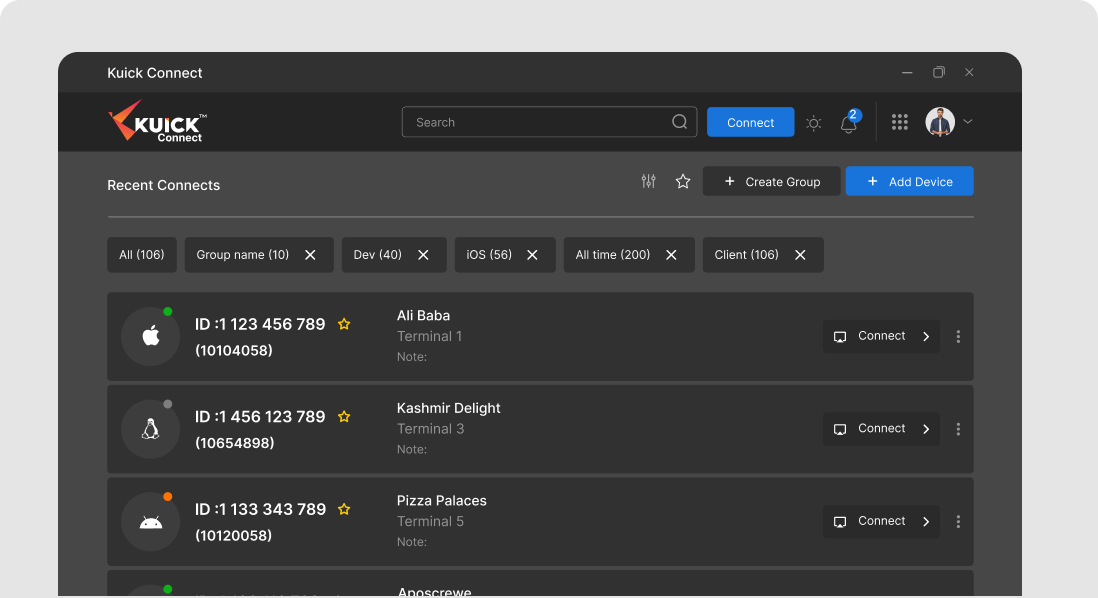
Task: Select the All (106) filter tab
Action: [141, 255]
